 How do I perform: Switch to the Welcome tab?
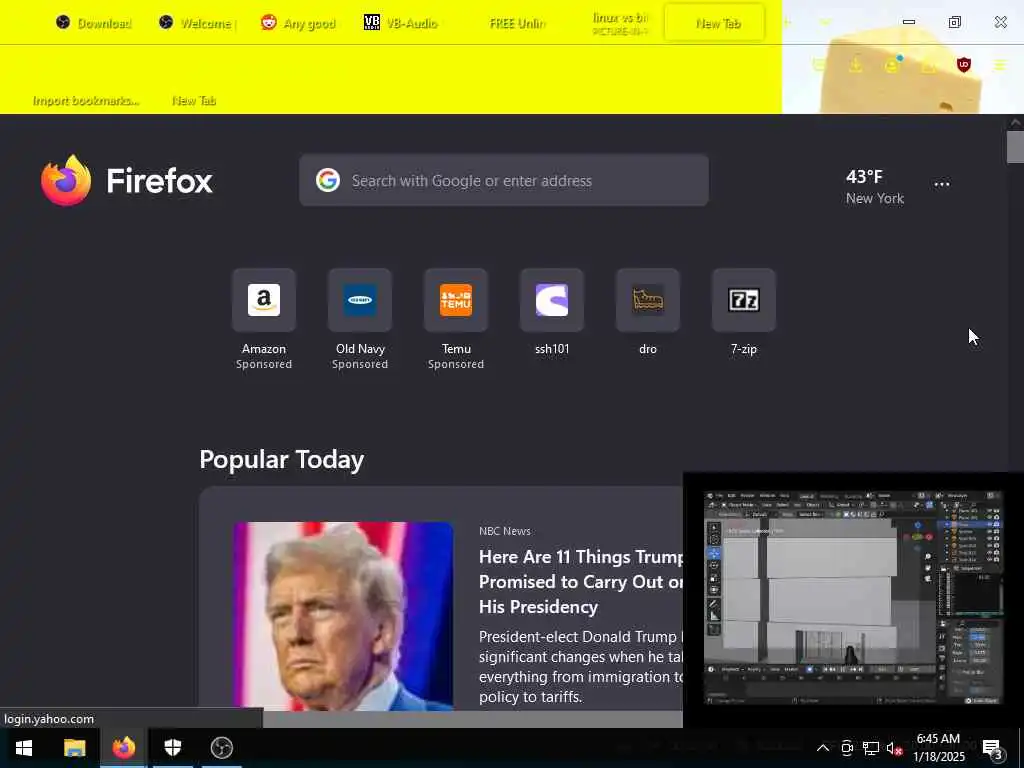tap(196, 23)
